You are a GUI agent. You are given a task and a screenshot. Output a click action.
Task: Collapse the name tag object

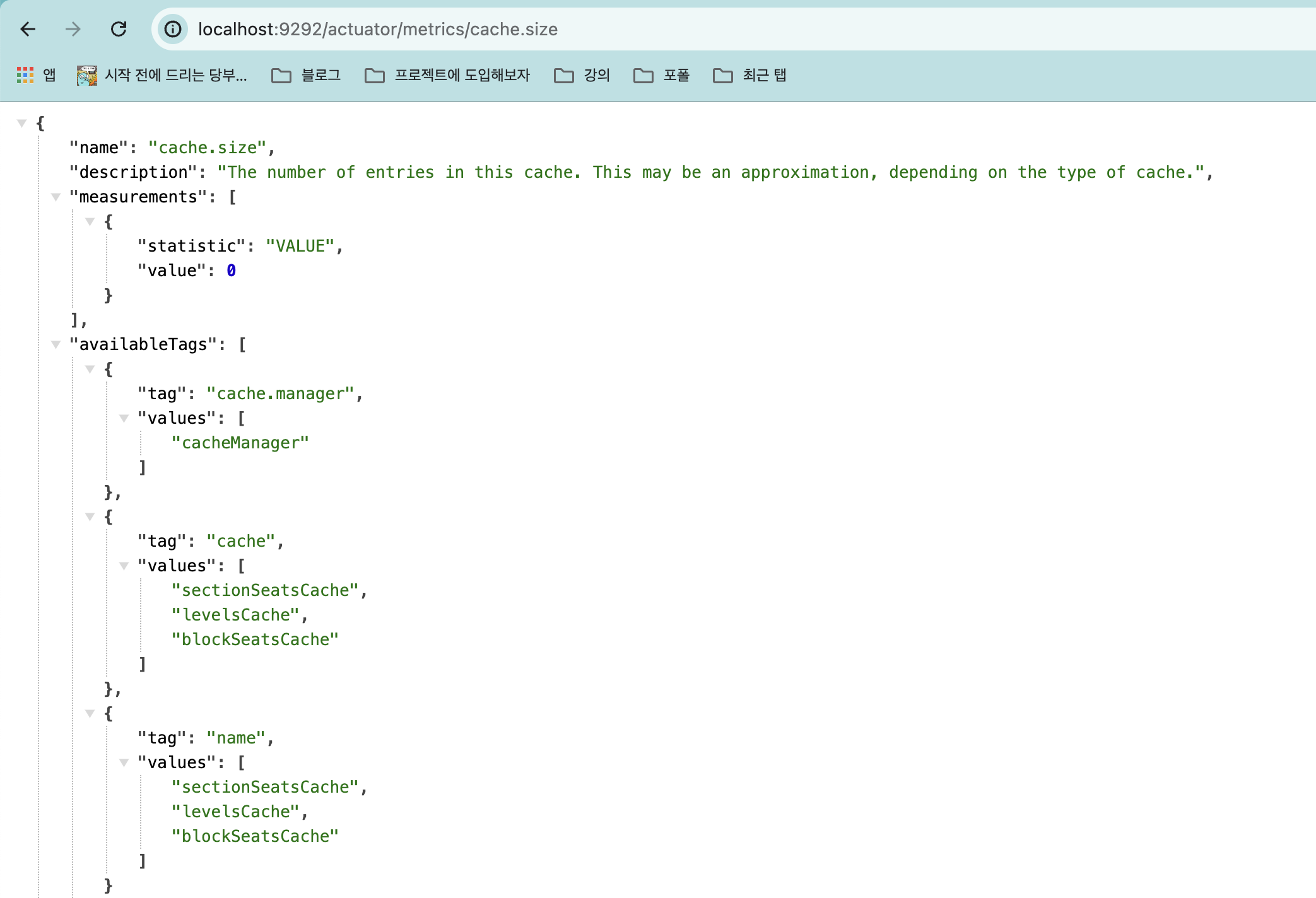(90, 713)
